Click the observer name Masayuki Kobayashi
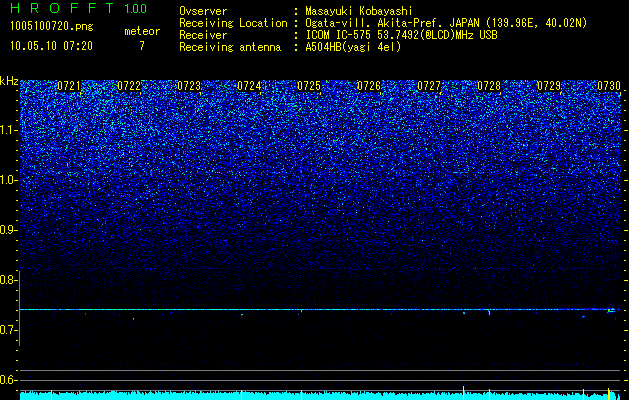This screenshot has width=629, height=400. click(x=358, y=11)
